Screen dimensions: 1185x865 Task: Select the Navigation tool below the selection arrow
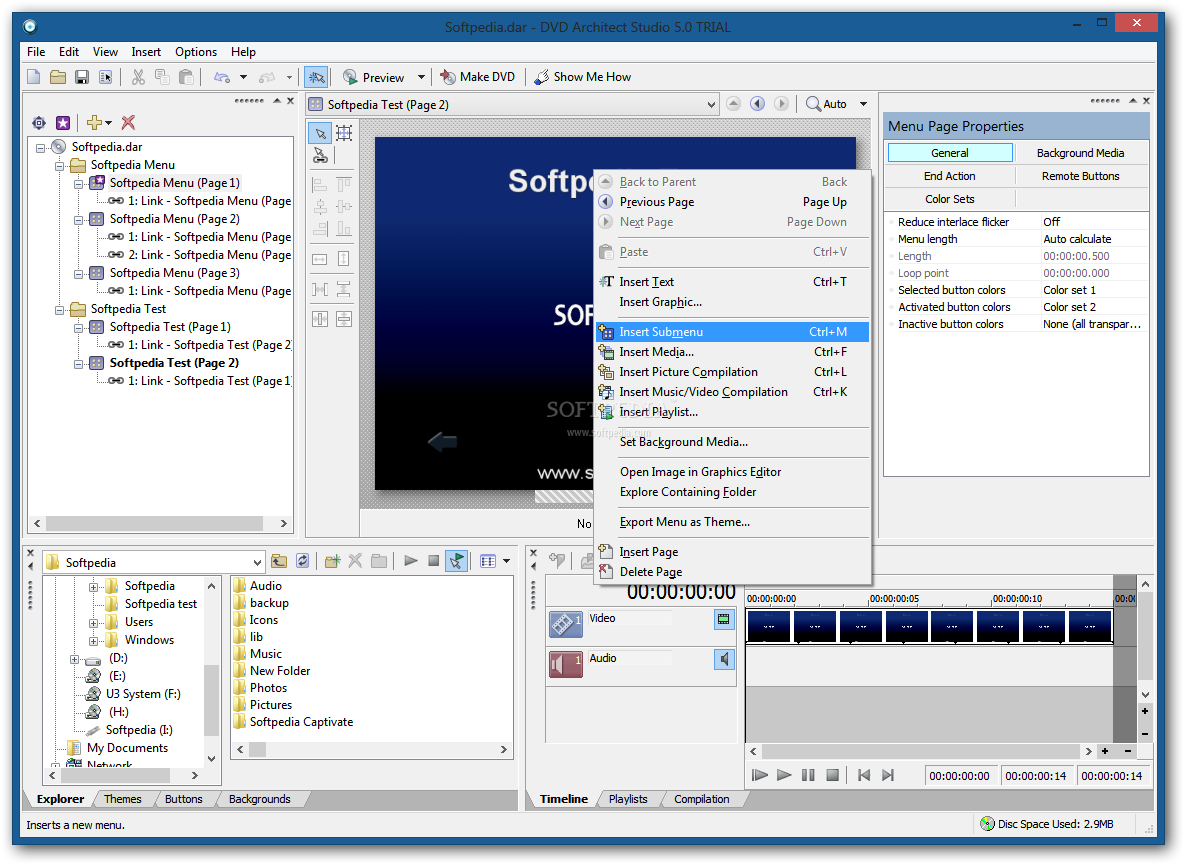pyautogui.click(x=320, y=156)
